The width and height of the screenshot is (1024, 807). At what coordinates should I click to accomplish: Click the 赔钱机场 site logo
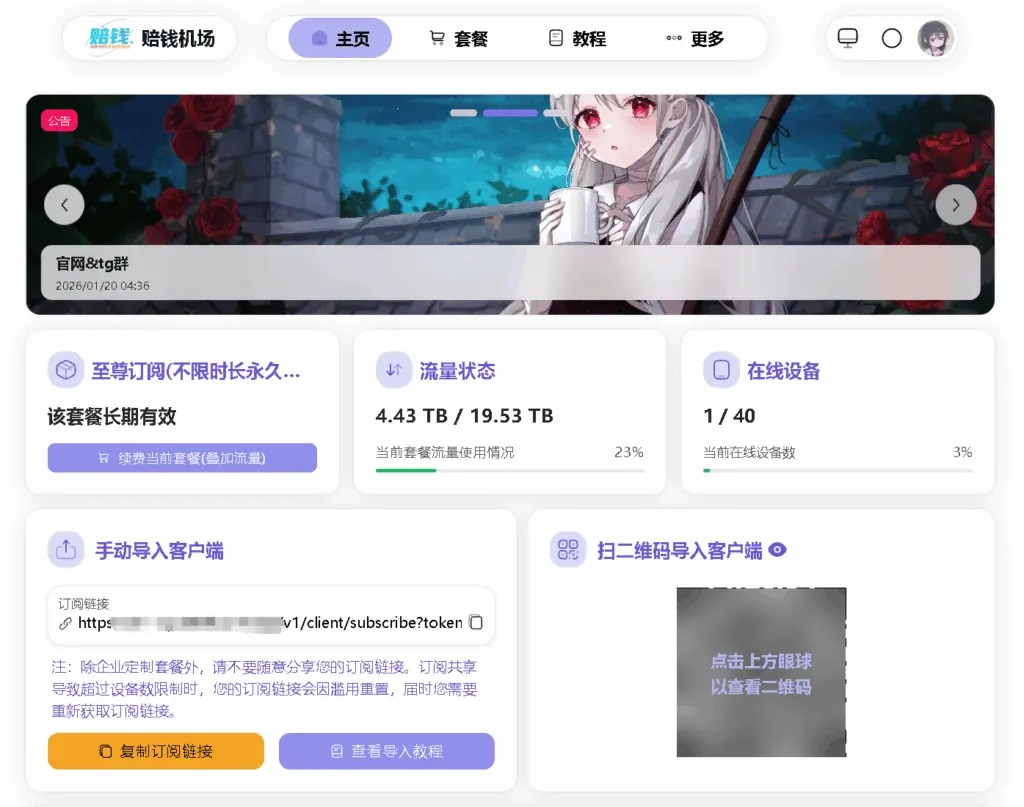click(x=150, y=39)
